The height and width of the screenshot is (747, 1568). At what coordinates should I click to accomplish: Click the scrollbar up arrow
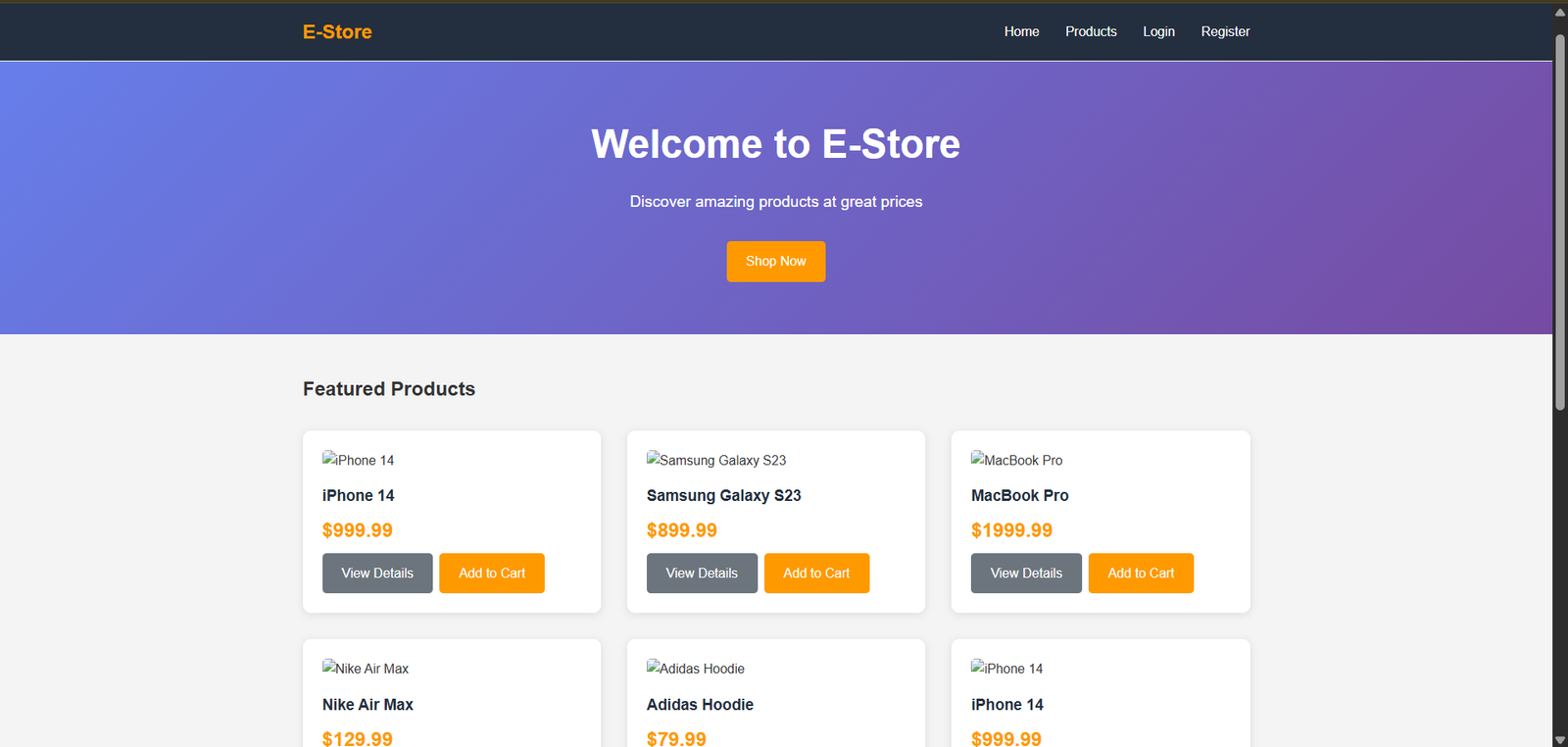[x=1560, y=12]
